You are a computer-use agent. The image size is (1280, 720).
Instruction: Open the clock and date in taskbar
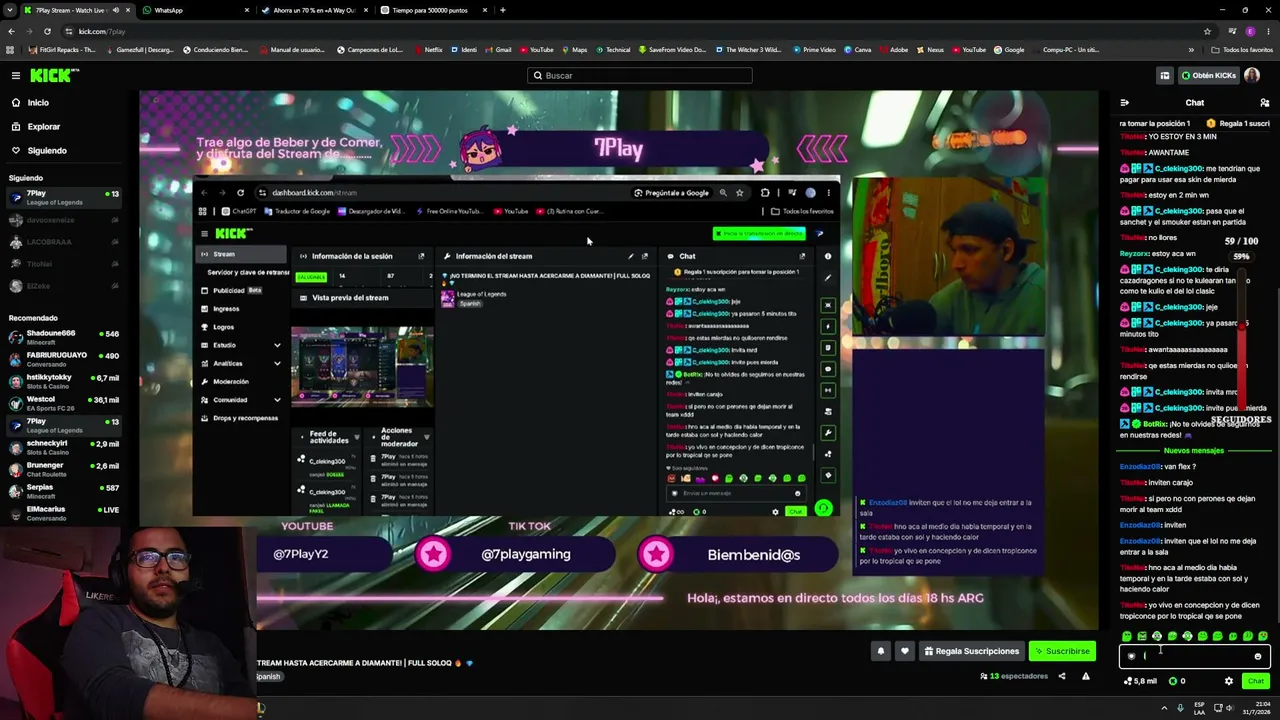pos(1255,708)
